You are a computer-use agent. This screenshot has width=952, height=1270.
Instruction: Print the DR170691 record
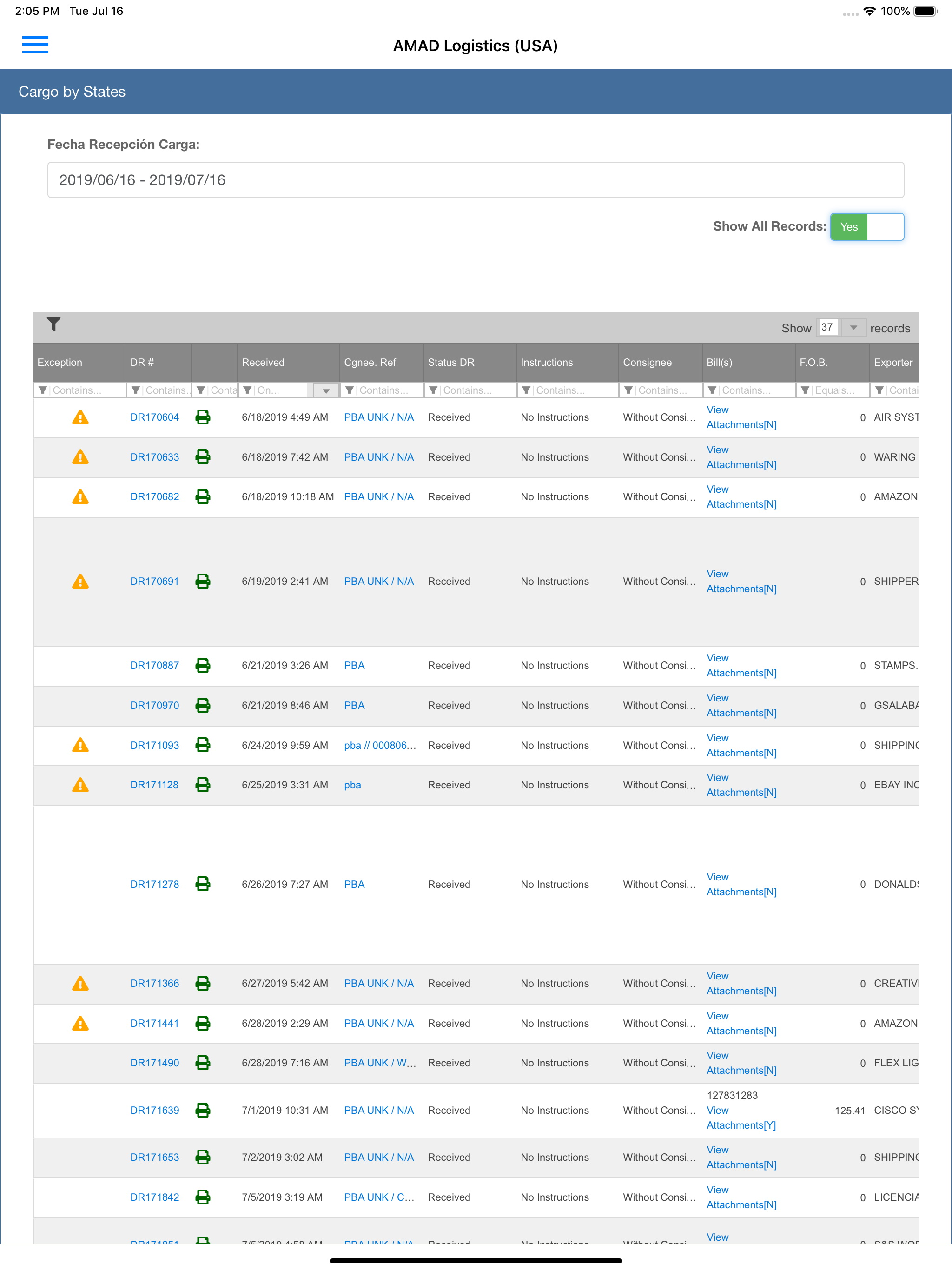click(x=203, y=581)
